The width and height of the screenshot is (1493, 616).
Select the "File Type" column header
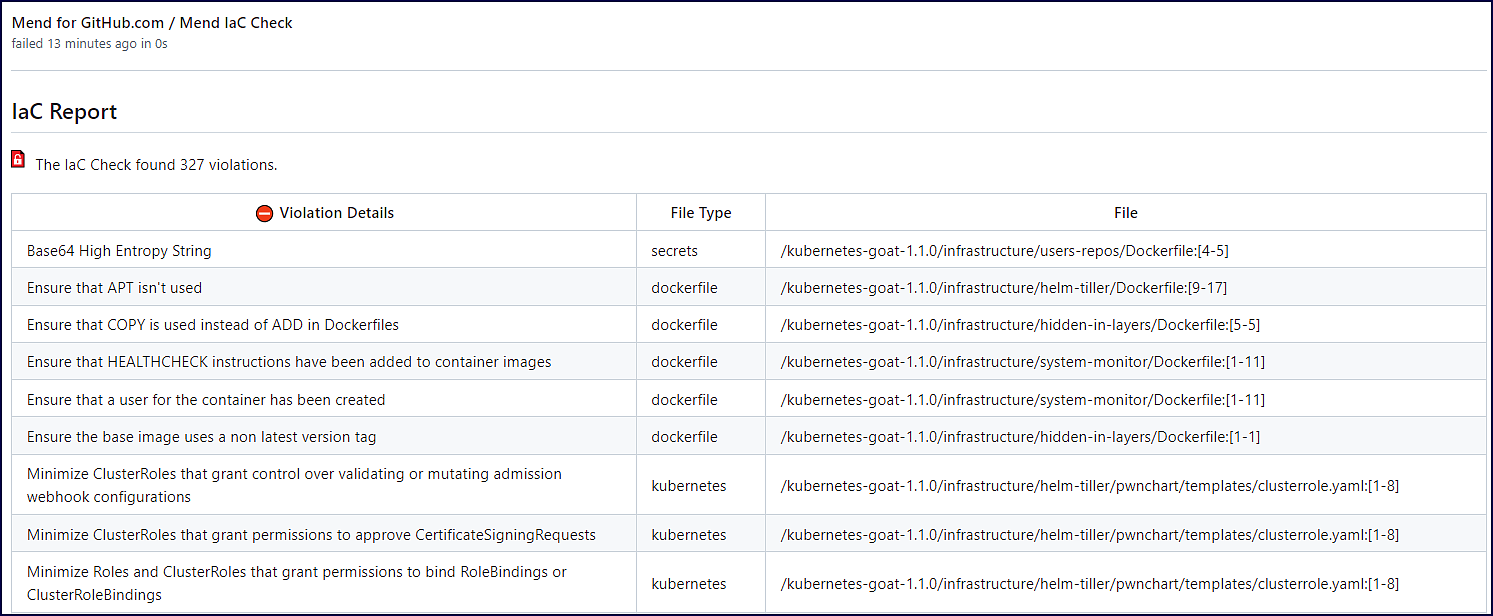click(x=699, y=212)
